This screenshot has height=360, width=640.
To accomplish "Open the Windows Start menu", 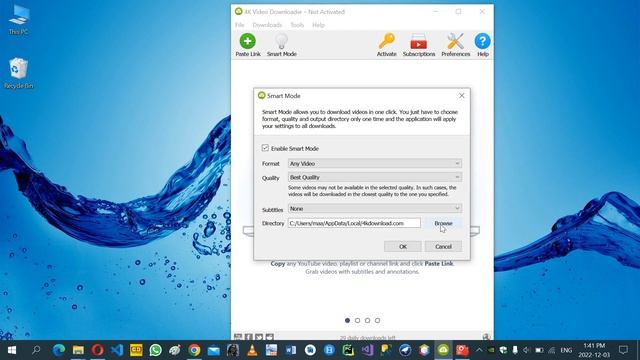I will pyautogui.click(x=11, y=350).
